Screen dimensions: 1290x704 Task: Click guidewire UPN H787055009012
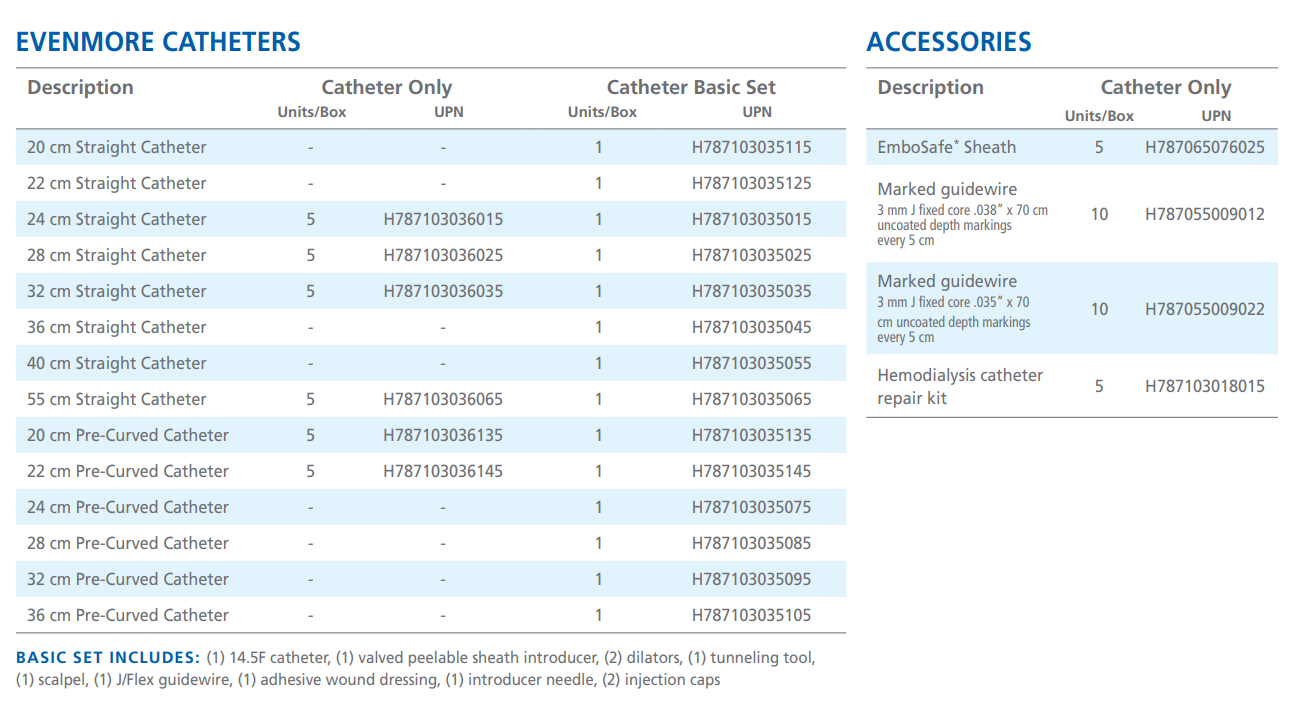tap(1204, 214)
